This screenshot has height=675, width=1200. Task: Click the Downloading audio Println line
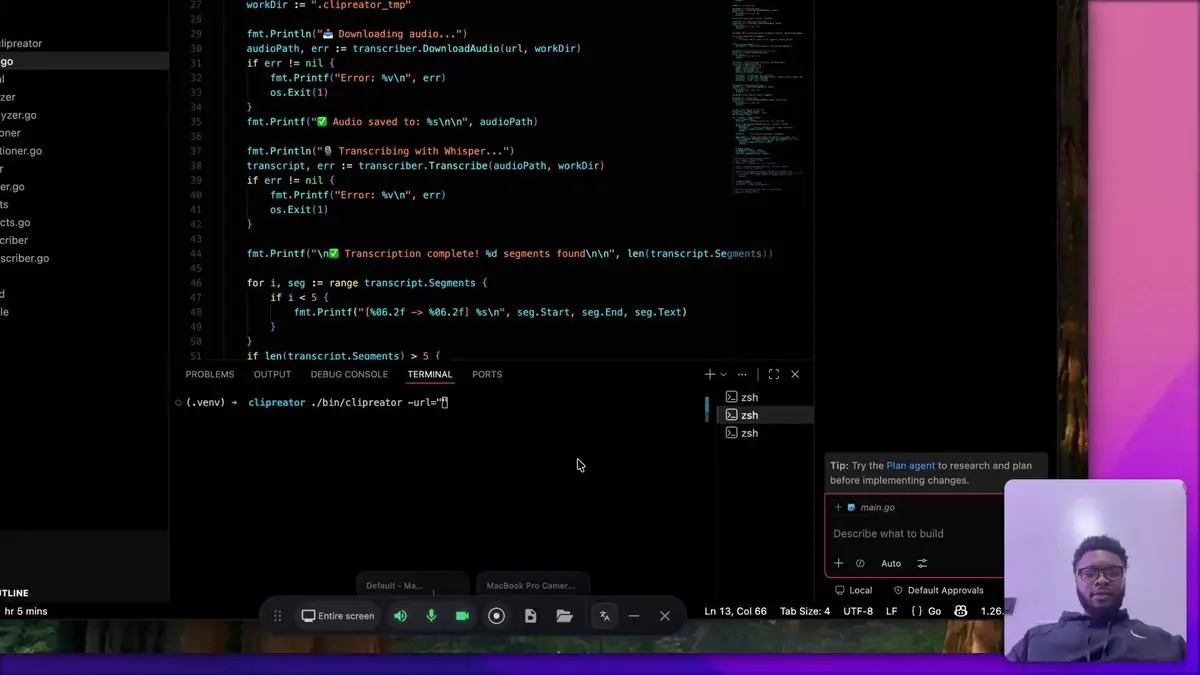click(x=357, y=34)
